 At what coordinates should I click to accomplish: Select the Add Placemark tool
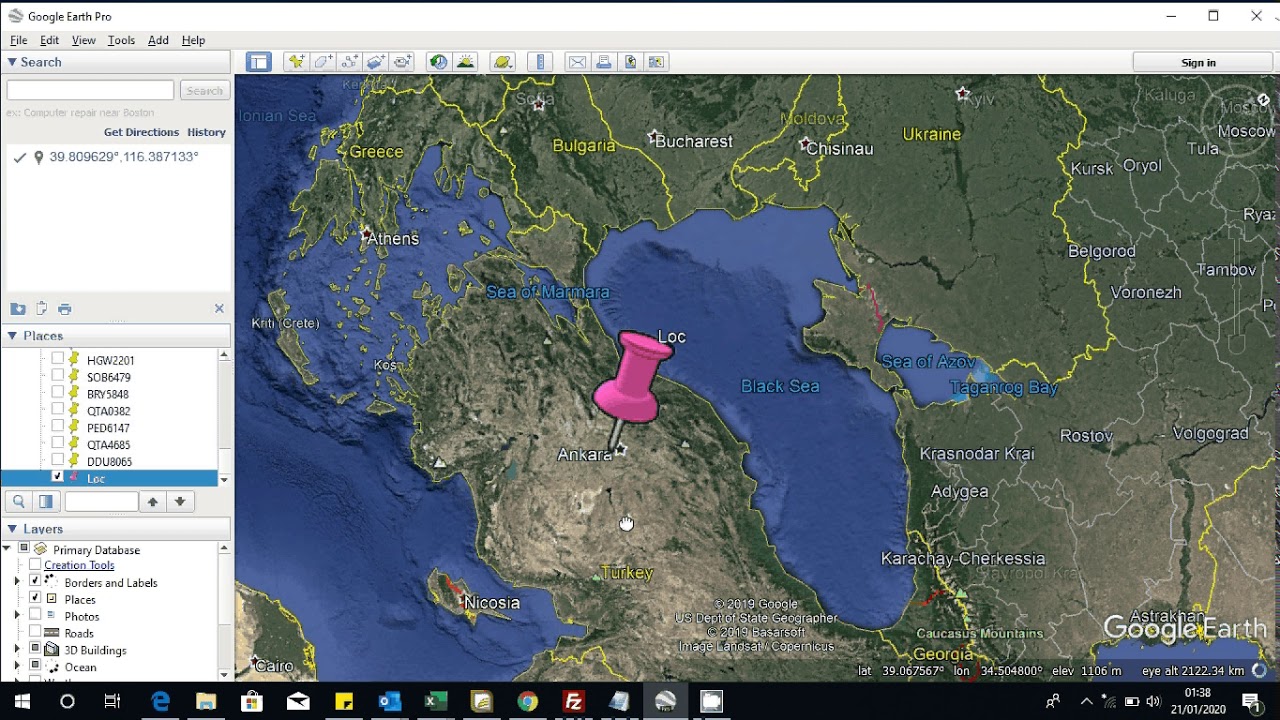[x=296, y=62]
